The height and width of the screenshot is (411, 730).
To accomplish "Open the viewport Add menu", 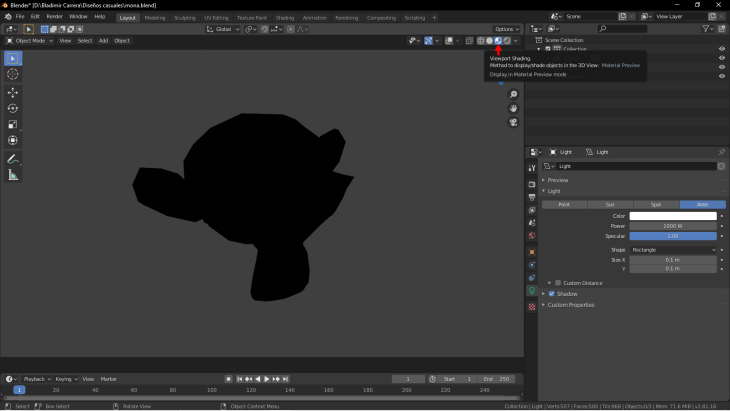I will [x=103, y=41].
